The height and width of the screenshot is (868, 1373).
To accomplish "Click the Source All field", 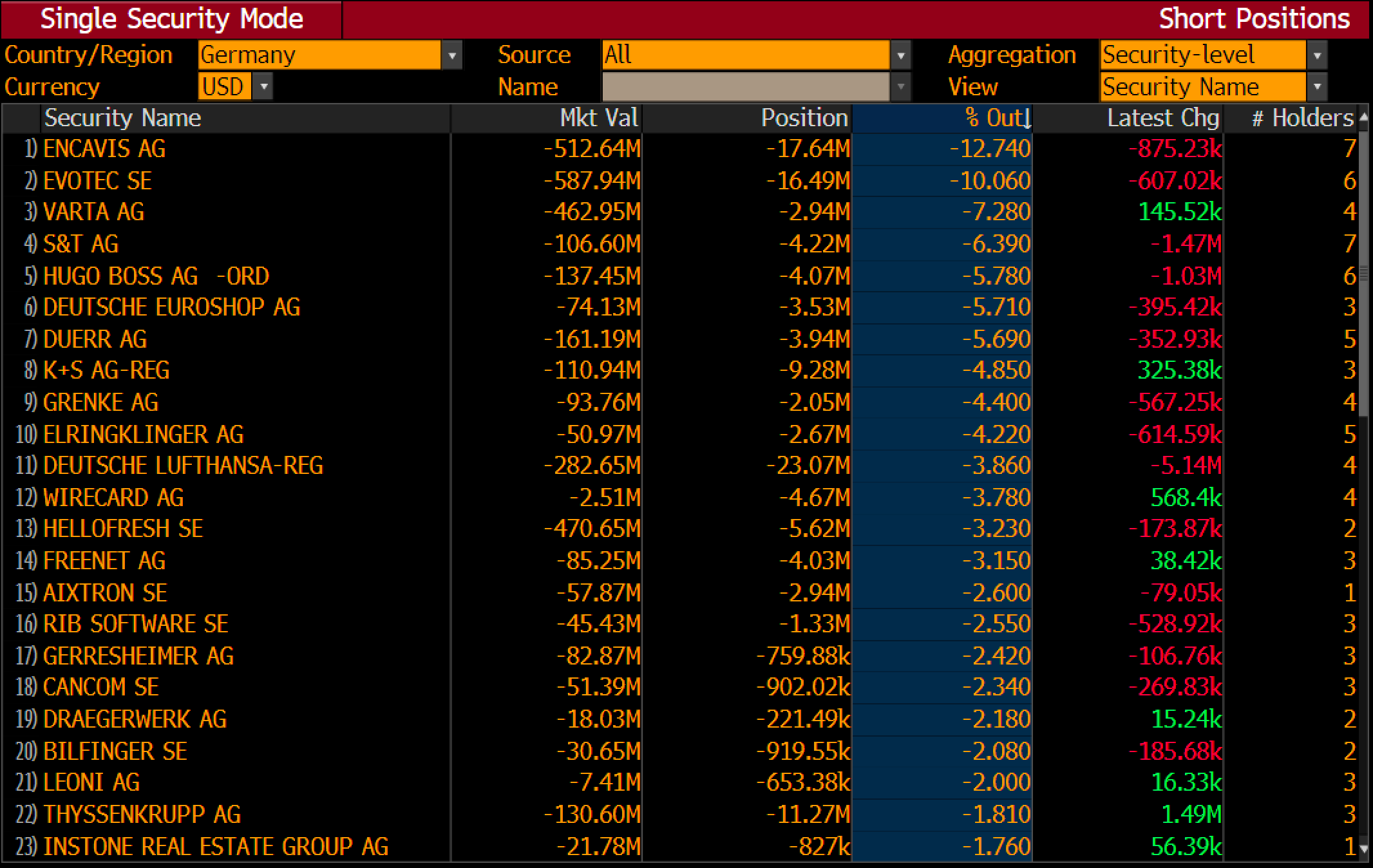I will [x=746, y=55].
